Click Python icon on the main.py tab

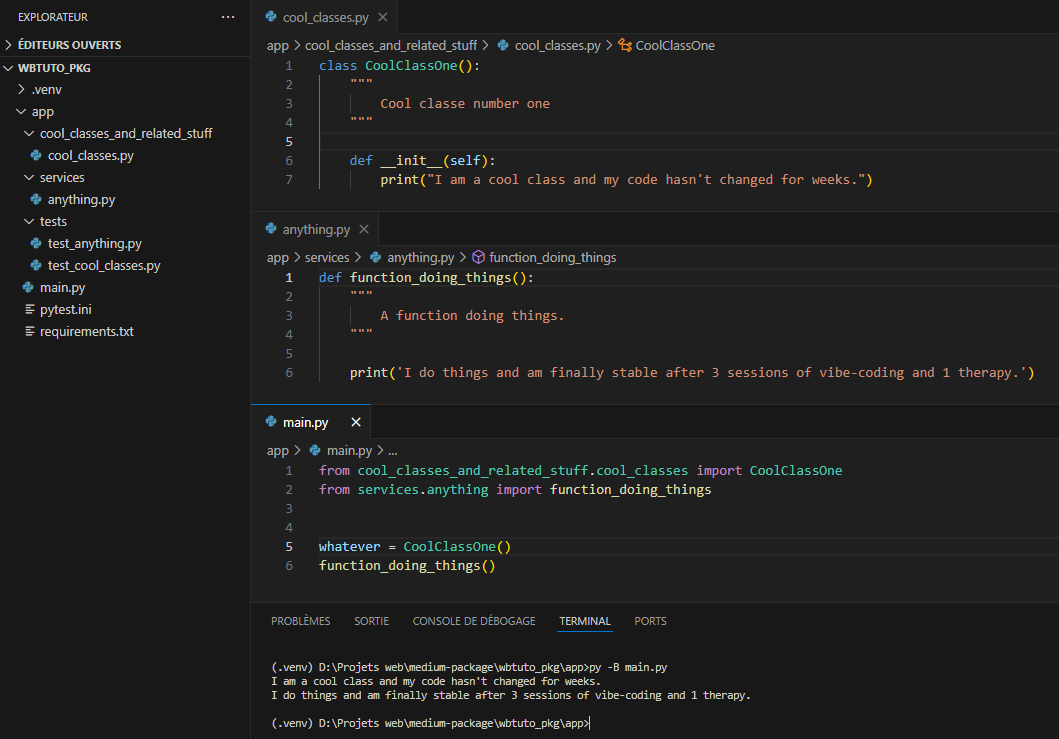pos(271,422)
